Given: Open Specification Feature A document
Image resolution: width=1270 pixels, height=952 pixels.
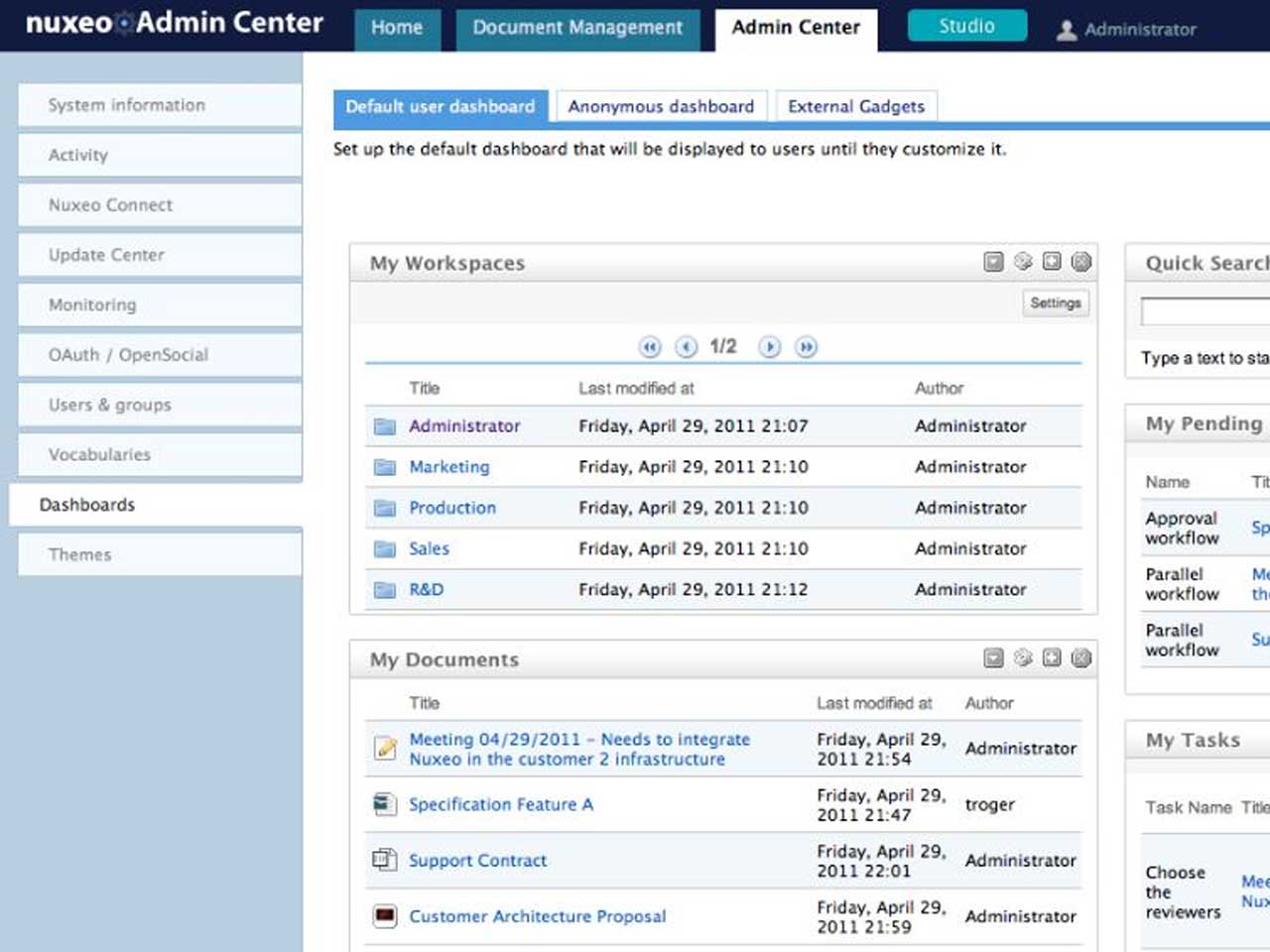Looking at the screenshot, I should click(501, 804).
